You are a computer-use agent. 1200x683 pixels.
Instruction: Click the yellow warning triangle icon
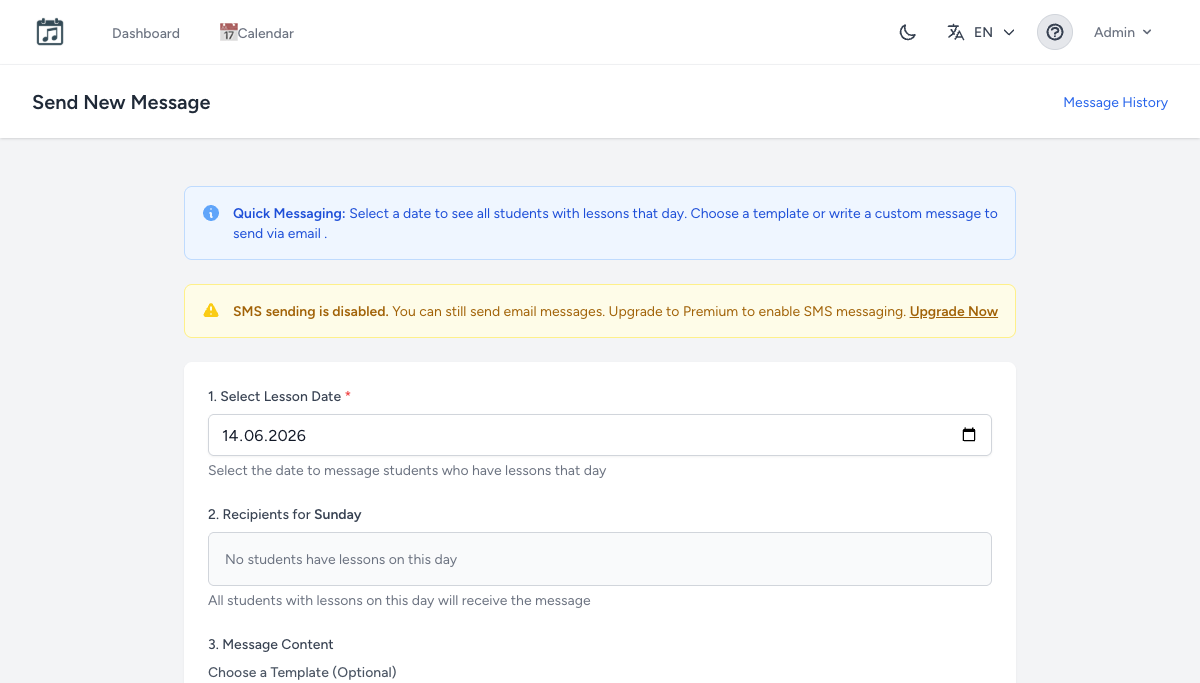tap(211, 311)
